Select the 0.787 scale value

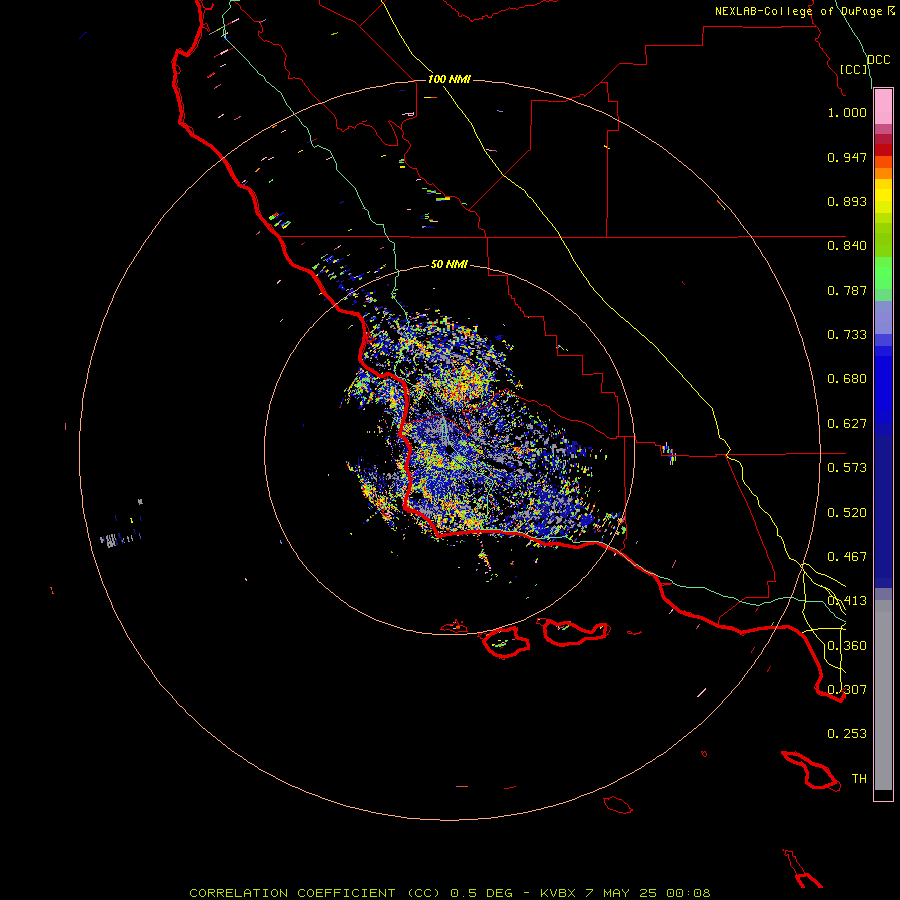[x=847, y=290]
